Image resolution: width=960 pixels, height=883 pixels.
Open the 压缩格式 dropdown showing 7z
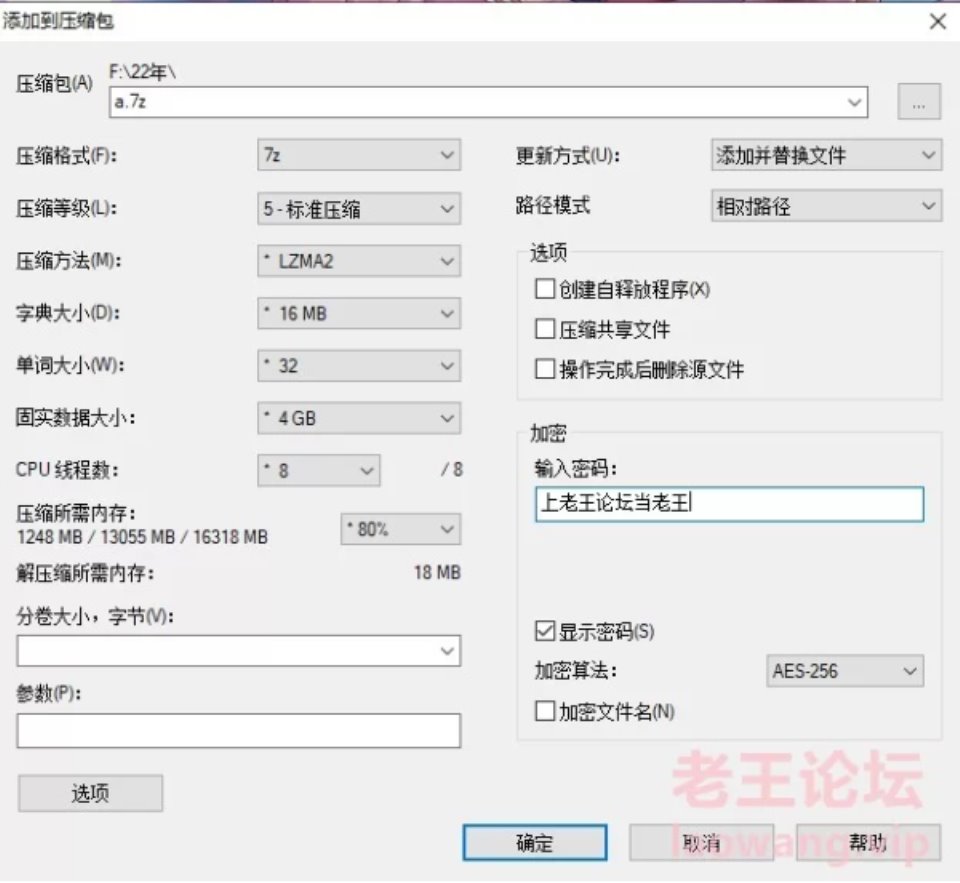point(359,155)
